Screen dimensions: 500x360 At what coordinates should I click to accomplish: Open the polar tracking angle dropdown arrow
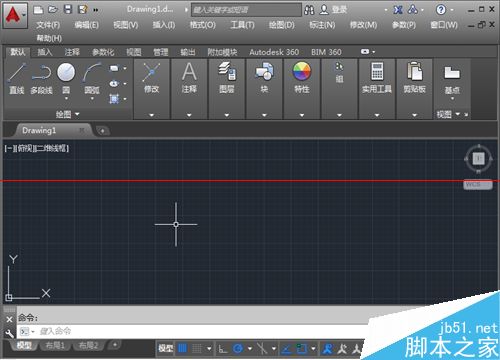click(250, 349)
